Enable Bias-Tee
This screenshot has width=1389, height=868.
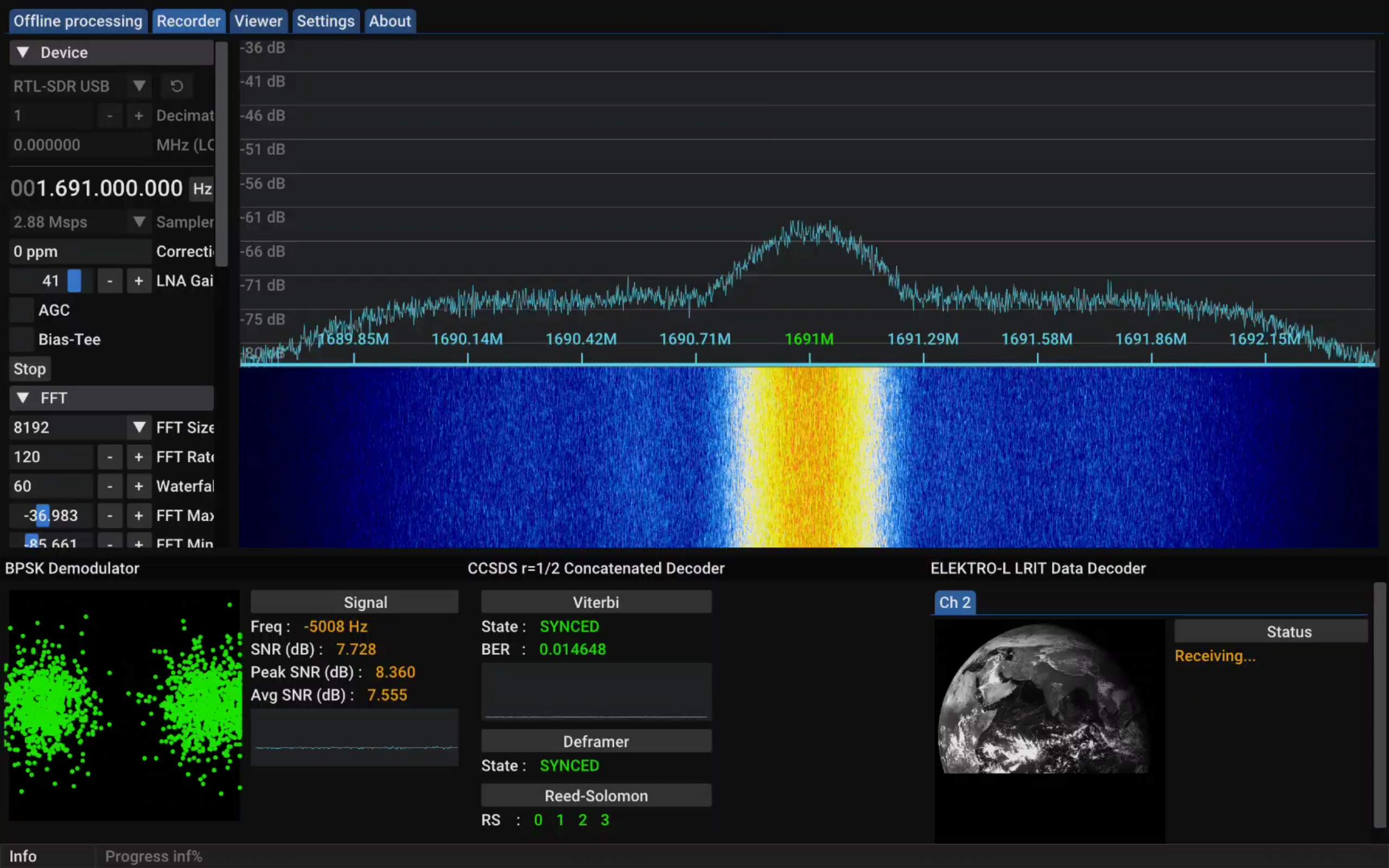point(21,339)
